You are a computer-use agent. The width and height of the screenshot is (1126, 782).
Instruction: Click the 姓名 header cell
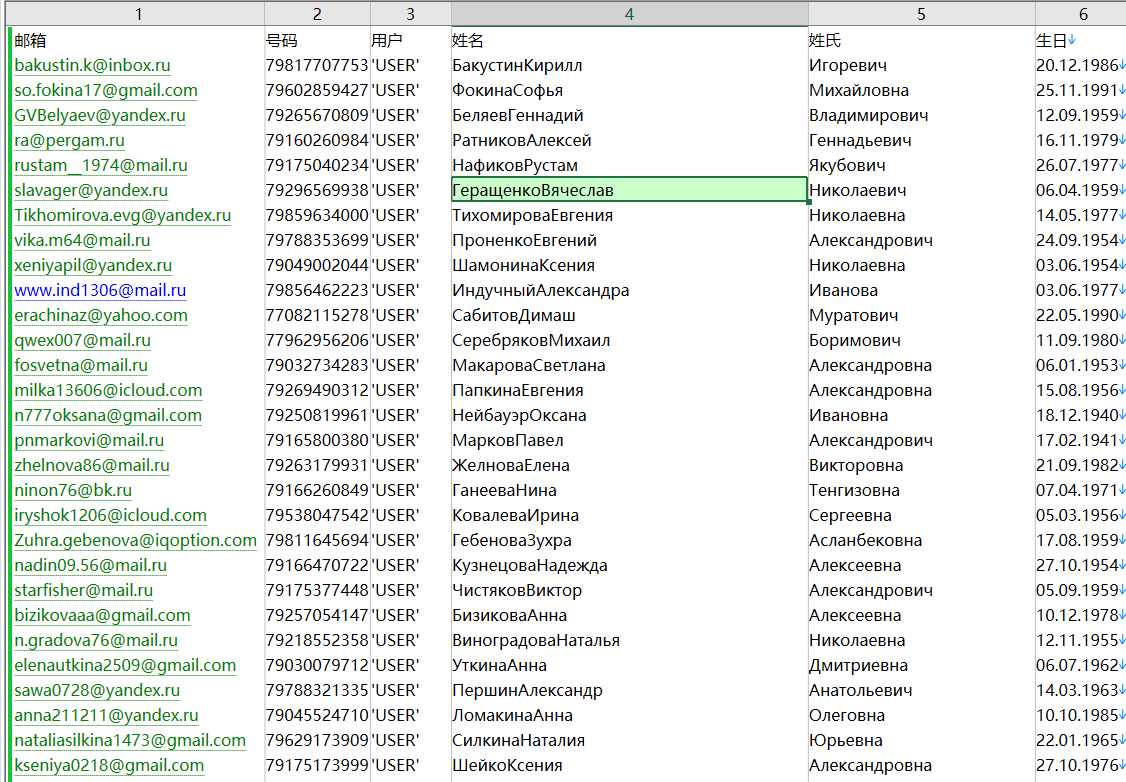(629, 40)
